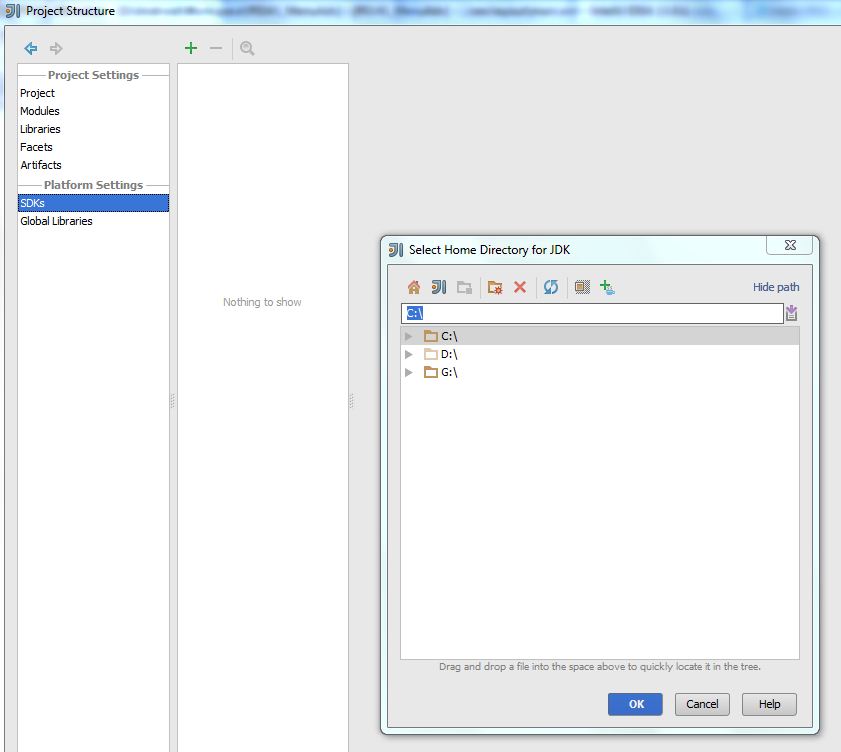Click the red X delete icon
The width and height of the screenshot is (841, 752).
point(520,287)
